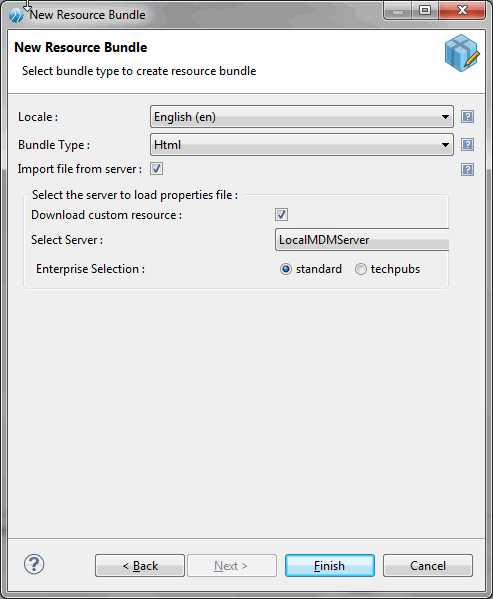
Task: Click 'Select bundle type to create resource bundle' text
Action: coord(139,71)
